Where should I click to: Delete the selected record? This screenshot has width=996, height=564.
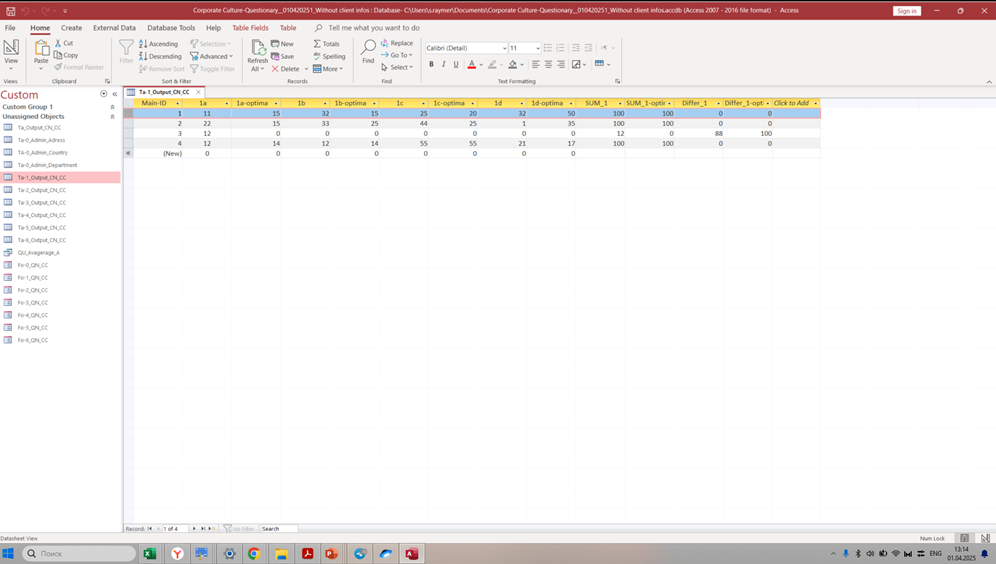[x=286, y=69]
